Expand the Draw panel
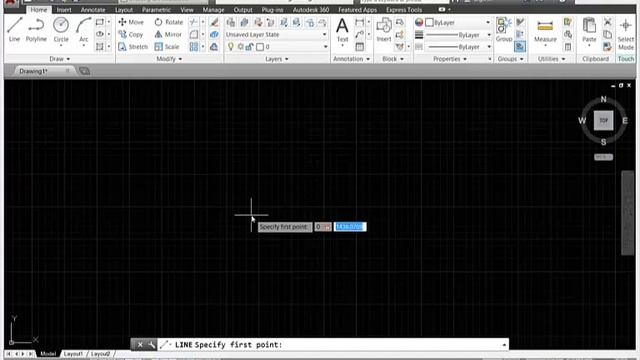 (59, 59)
